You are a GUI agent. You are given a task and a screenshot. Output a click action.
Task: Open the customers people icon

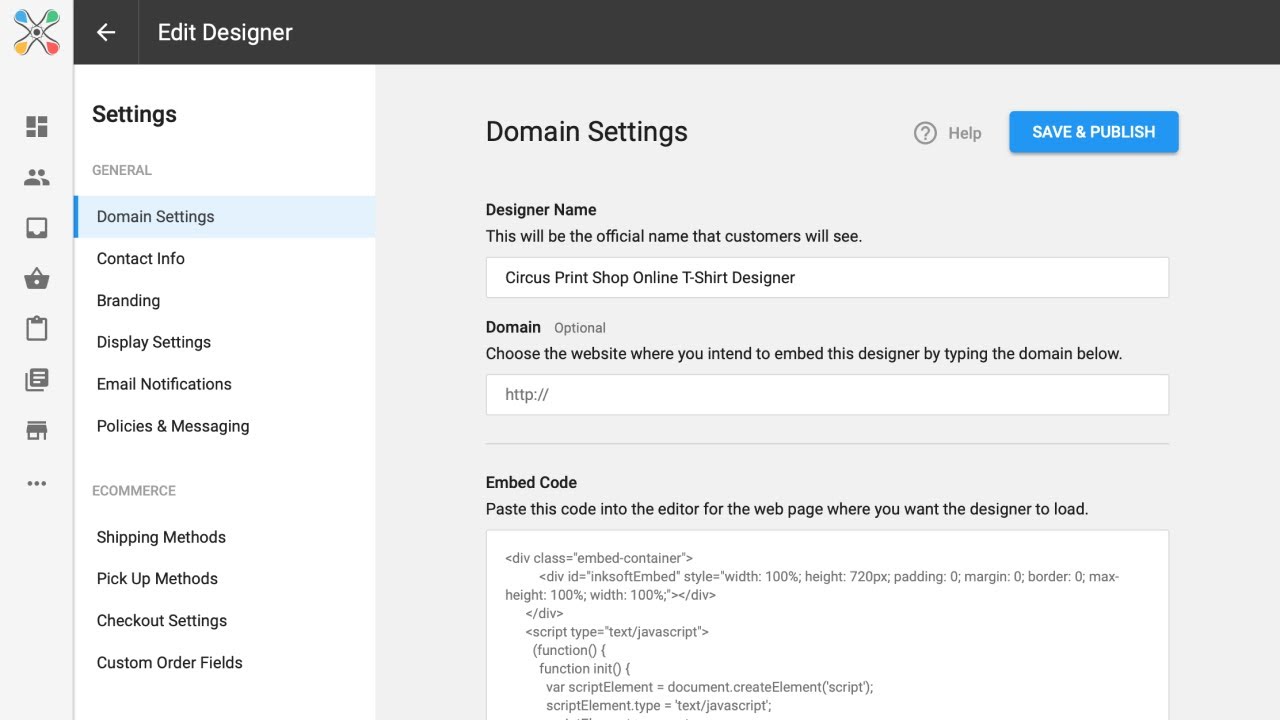pyautogui.click(x=37, y=177)
